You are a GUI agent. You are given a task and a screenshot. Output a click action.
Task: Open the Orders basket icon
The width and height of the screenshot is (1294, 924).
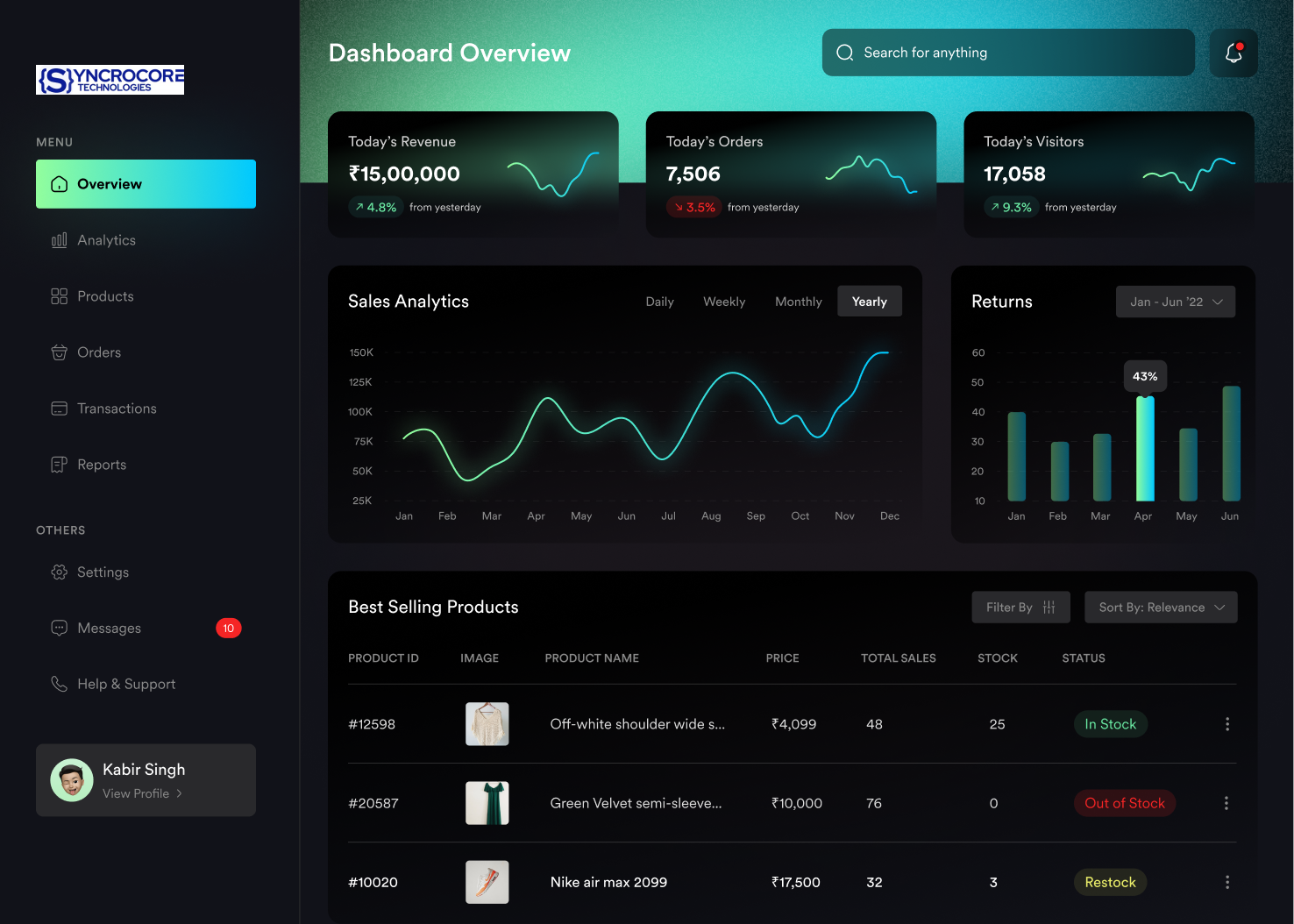pos(60,352)
